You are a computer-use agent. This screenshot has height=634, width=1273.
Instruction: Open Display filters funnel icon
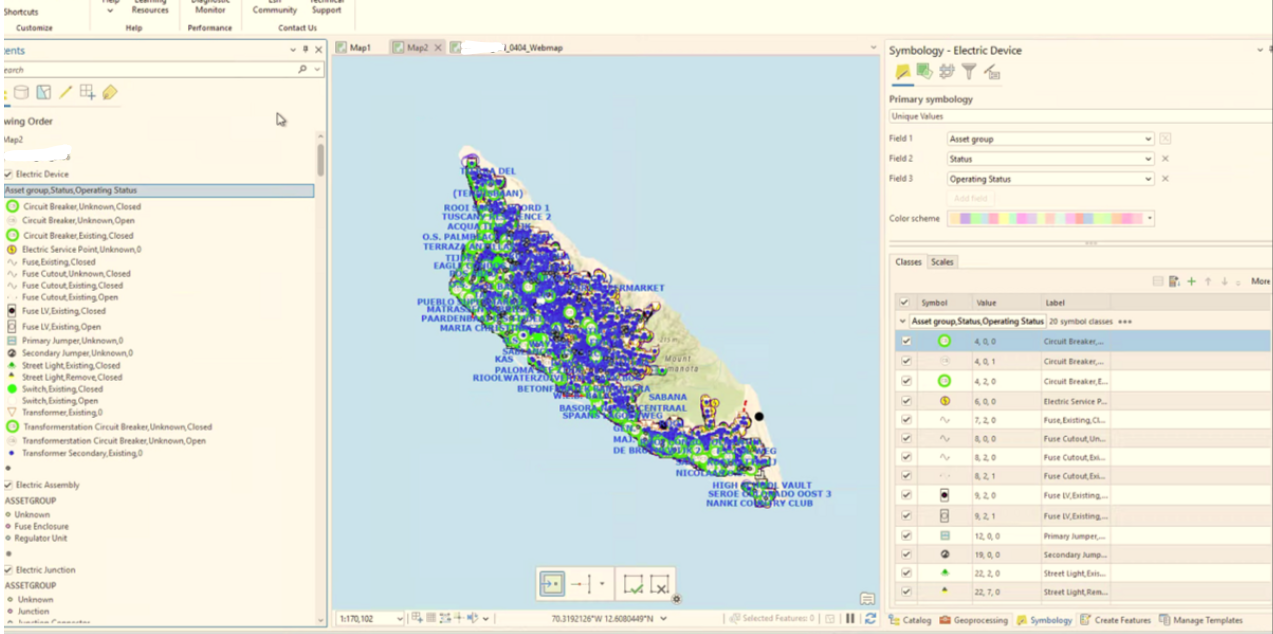[x=969, y=71]
